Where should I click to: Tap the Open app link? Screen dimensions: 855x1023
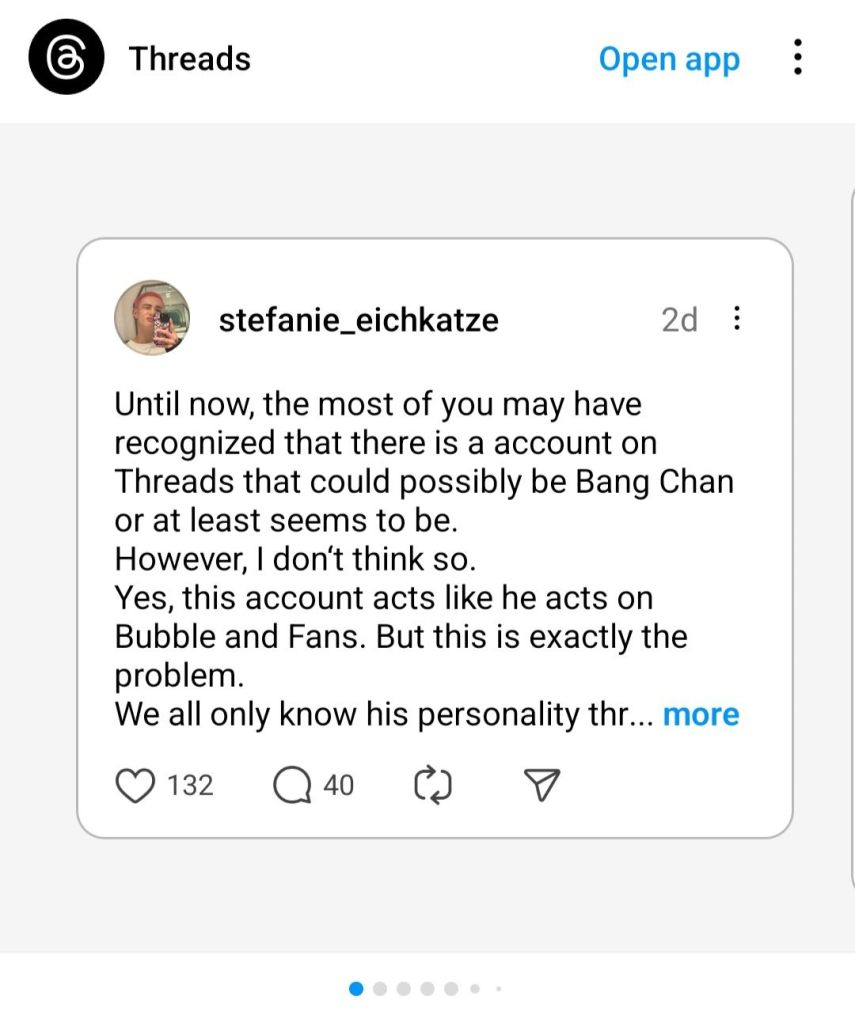click(669, 59)
